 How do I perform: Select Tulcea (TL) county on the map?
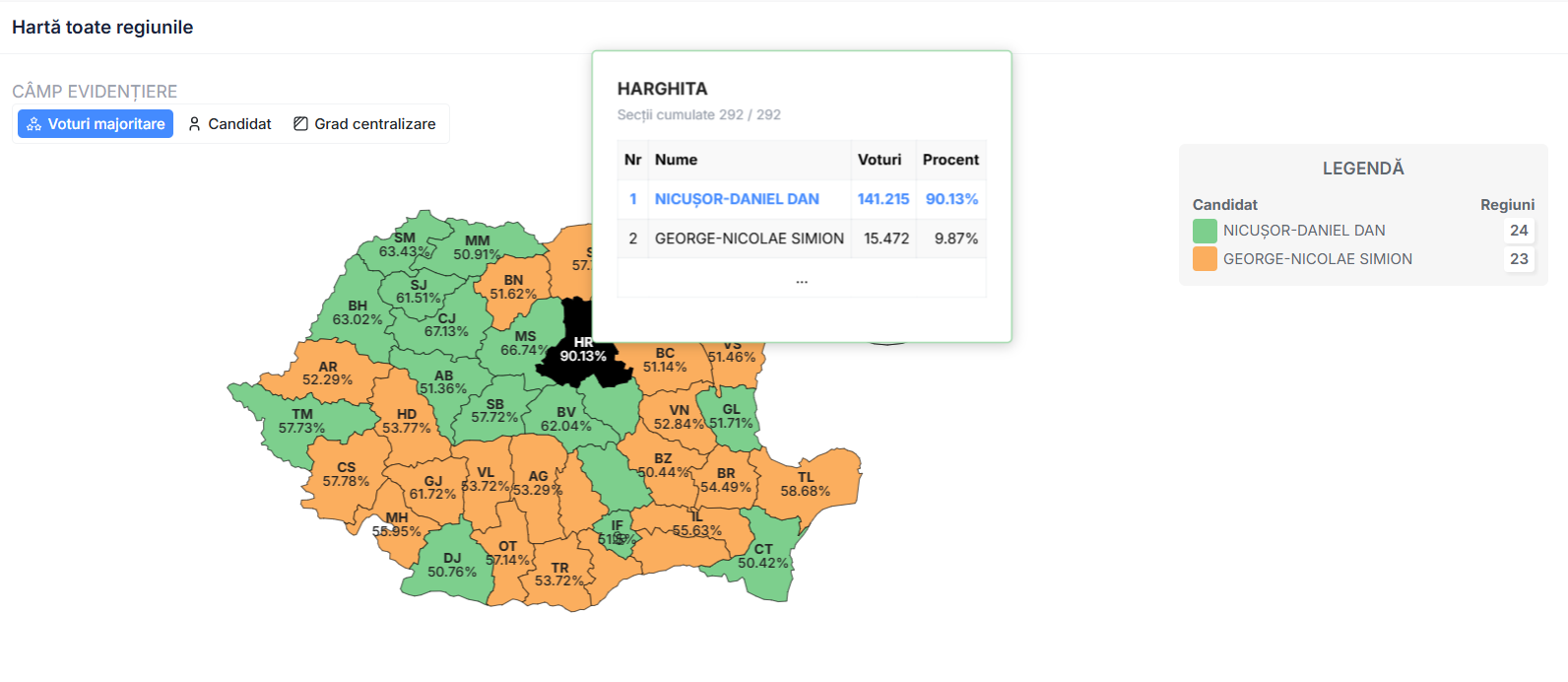click(806, 484)
